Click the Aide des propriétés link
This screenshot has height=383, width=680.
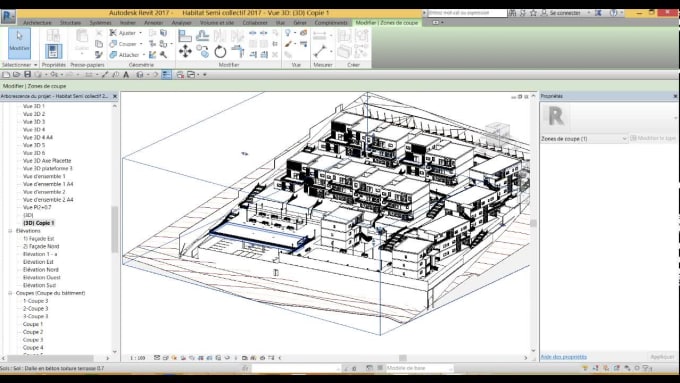coord(563,357)
